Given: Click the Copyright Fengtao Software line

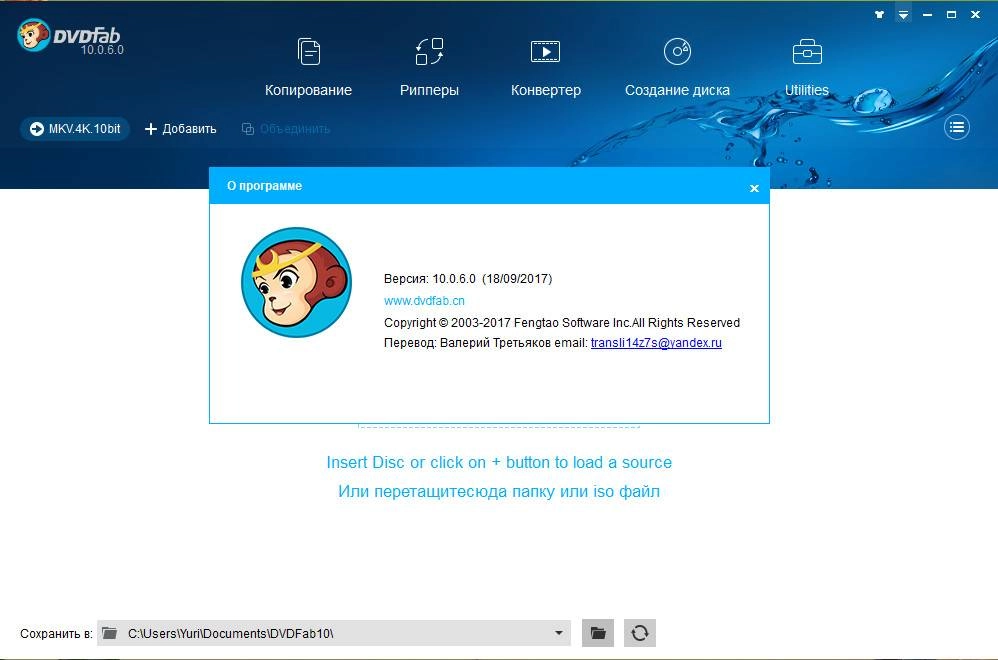Looking at the screenshot, I should coord(562,323).
